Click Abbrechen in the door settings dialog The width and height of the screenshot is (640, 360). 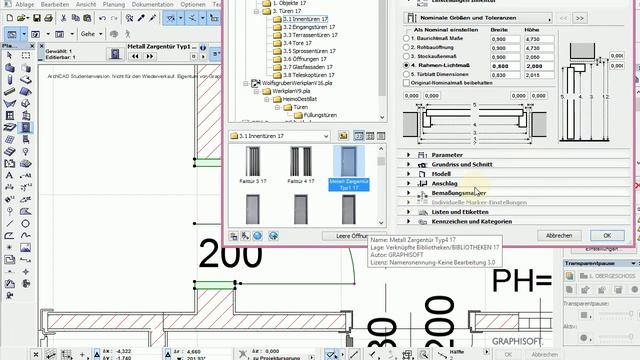pos(559,236)
